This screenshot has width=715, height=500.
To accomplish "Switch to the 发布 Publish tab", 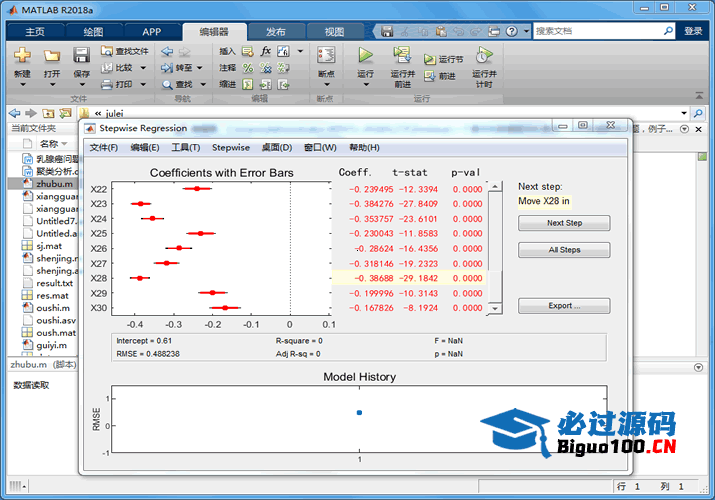I will tap(276, 31).
